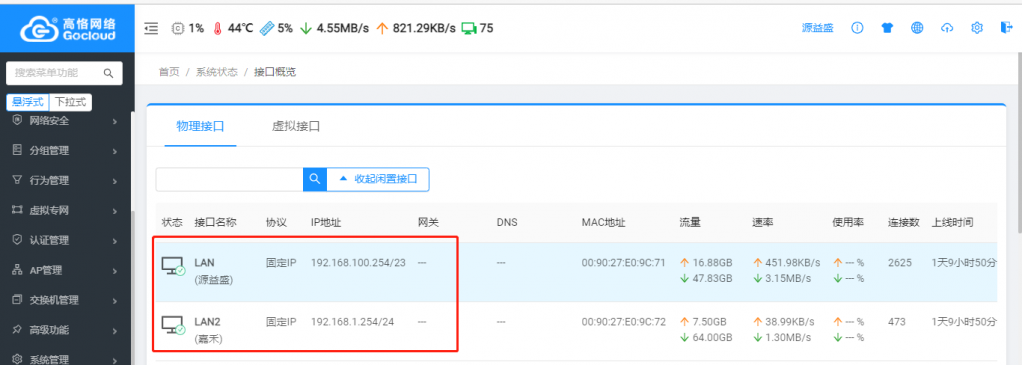
Task: Click 系统状态 in the breadcrumb
Action: pyautogui.click(x=216, y=72)
